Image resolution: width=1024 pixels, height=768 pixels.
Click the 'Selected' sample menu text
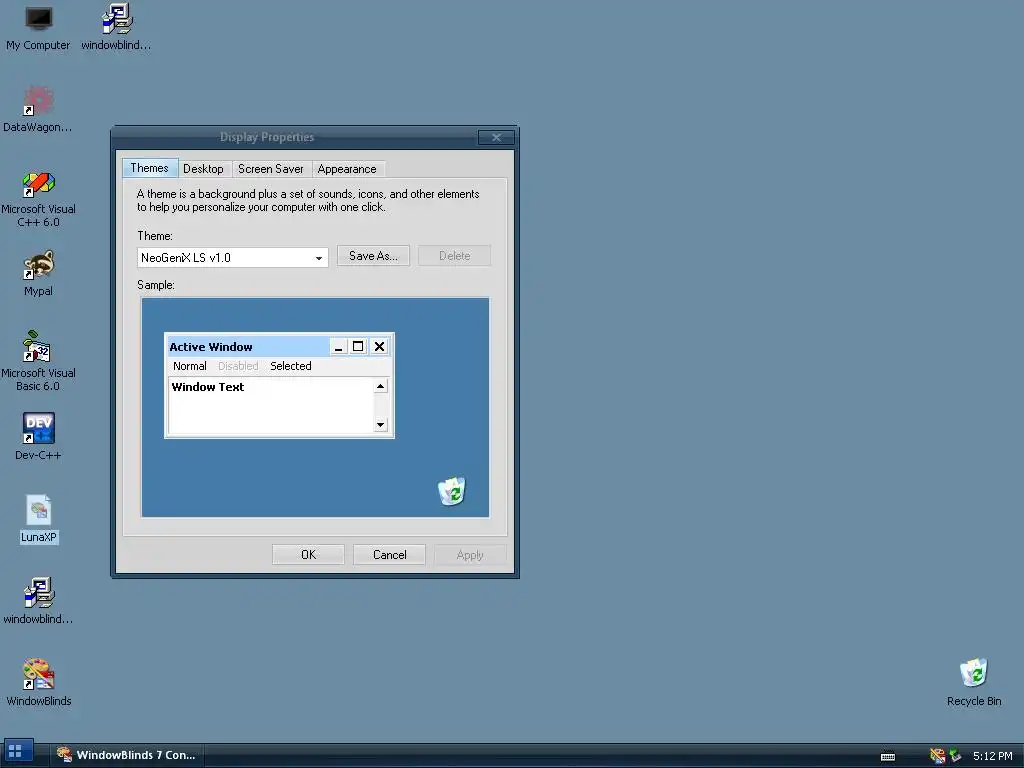click(x=291, y=366)
